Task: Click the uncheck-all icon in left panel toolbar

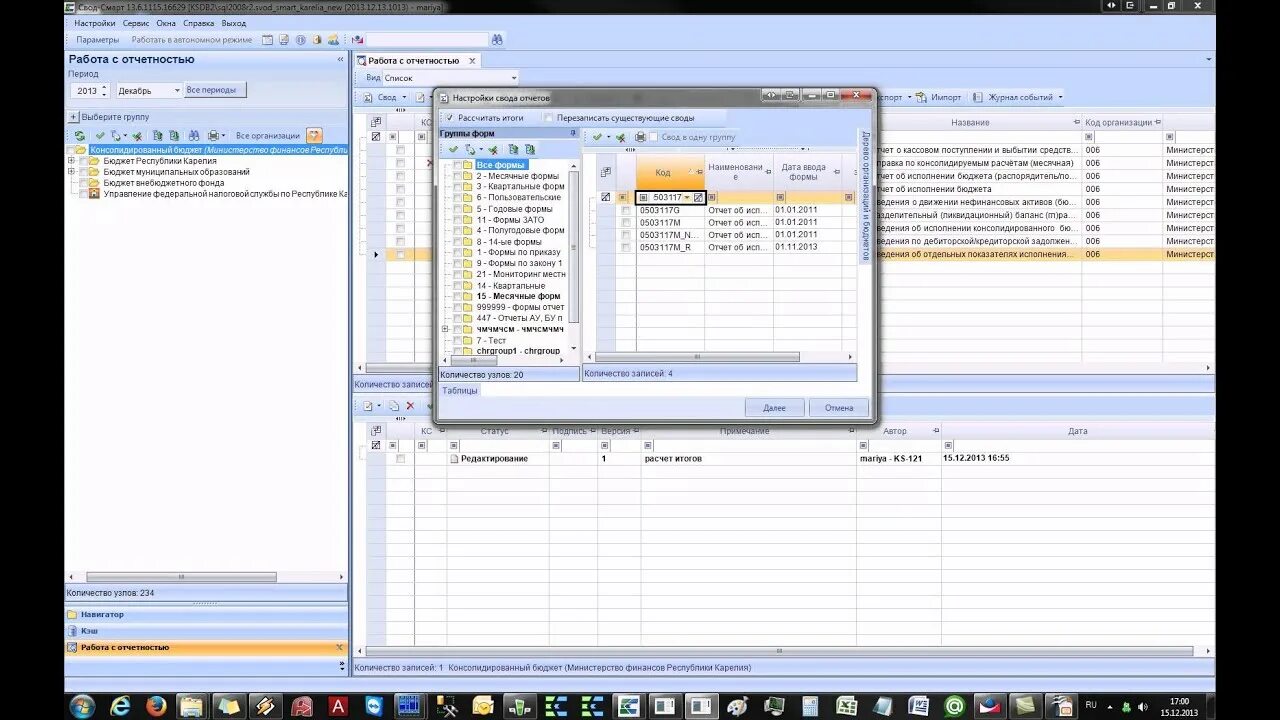Action: [137, 135]
